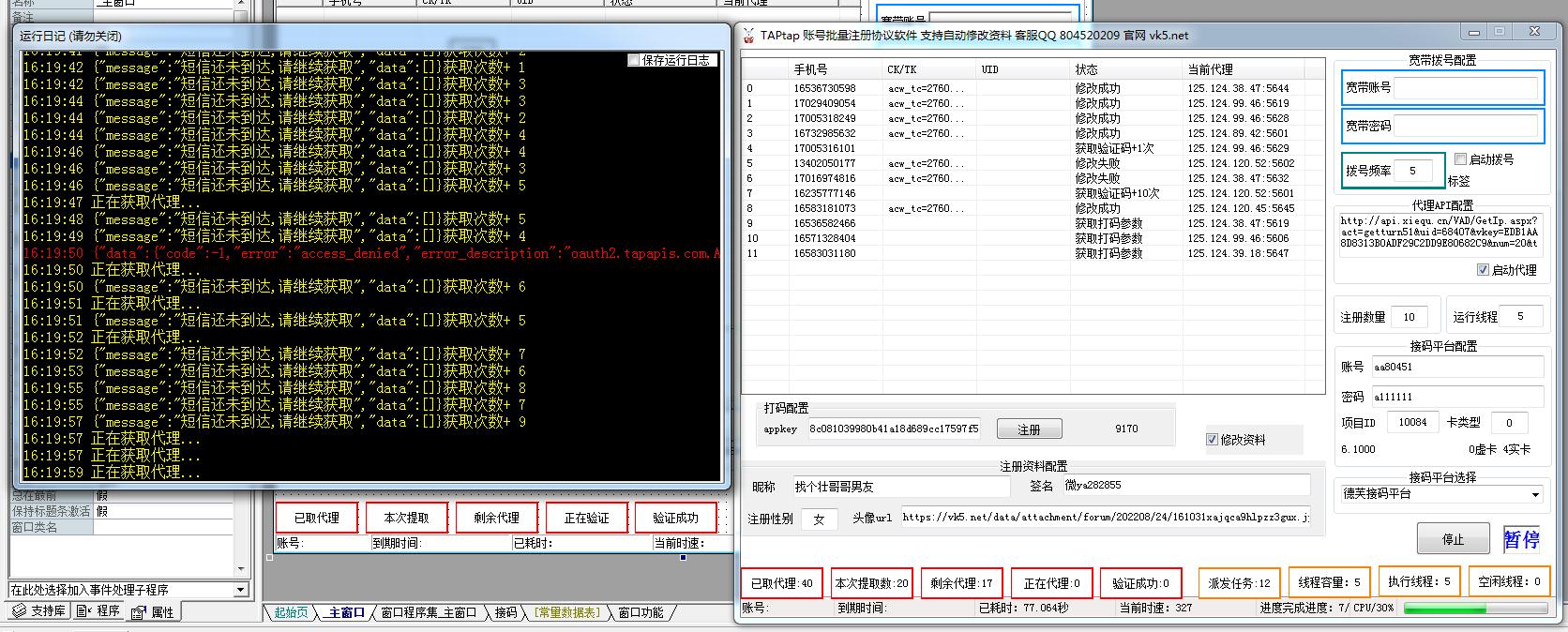Open the 接码平台选择 dropdown
The width and height of the screenshot is (1568, 632).
[x=1534, y=494]
